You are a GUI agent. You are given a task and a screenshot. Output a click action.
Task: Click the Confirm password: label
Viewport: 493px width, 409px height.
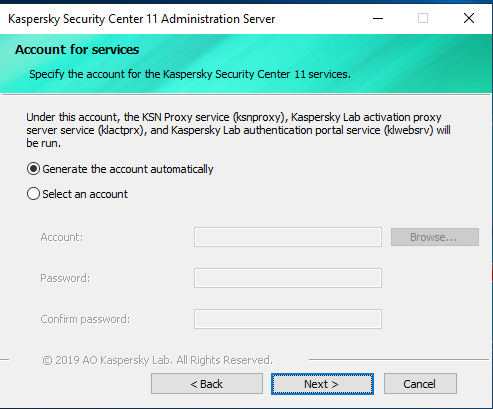click(x=85, y=319)
